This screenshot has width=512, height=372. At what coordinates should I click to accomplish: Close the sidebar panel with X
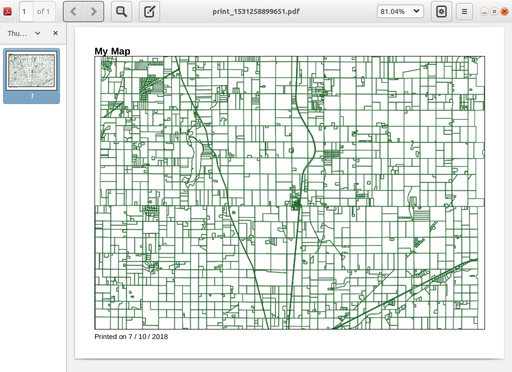(x=55, y=33)
